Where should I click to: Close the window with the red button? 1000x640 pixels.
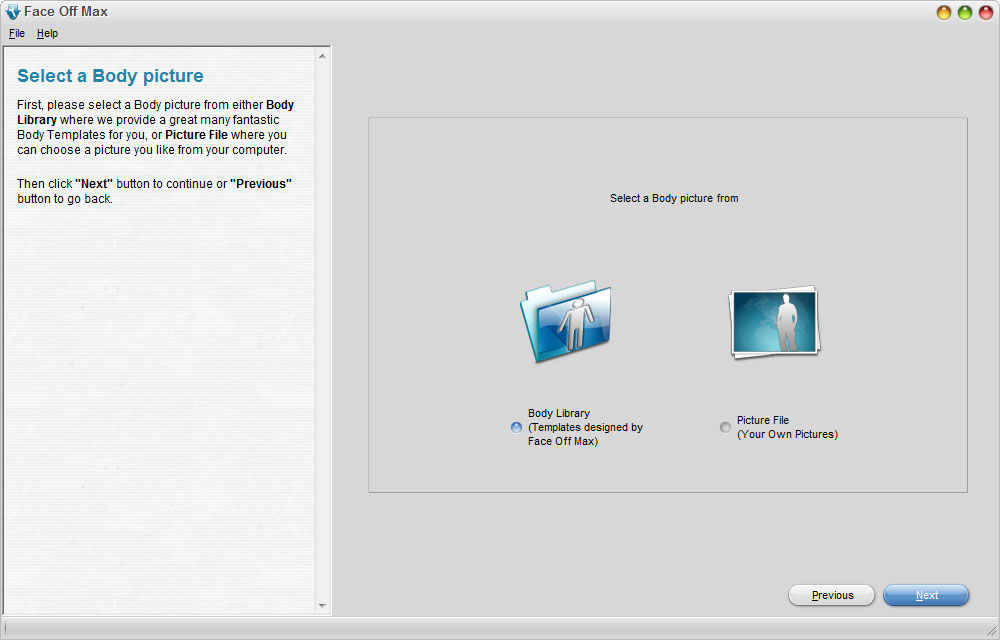tap(986, 12)
